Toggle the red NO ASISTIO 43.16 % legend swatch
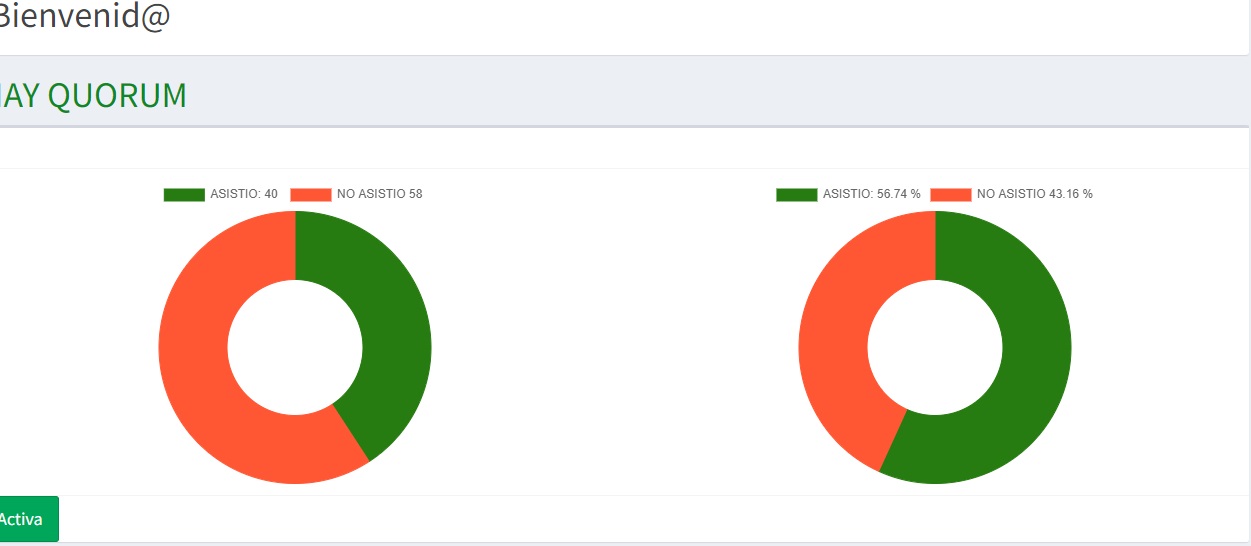Image resolution: width=1251 pixels, height=546 pixels. coord(950,194)
